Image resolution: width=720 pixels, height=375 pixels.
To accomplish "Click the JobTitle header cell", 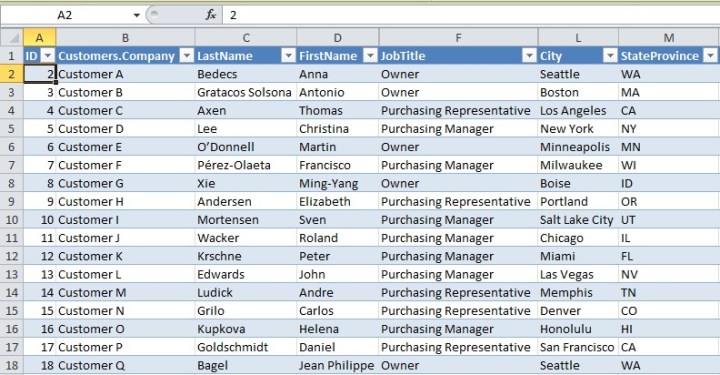I will 458,56.
